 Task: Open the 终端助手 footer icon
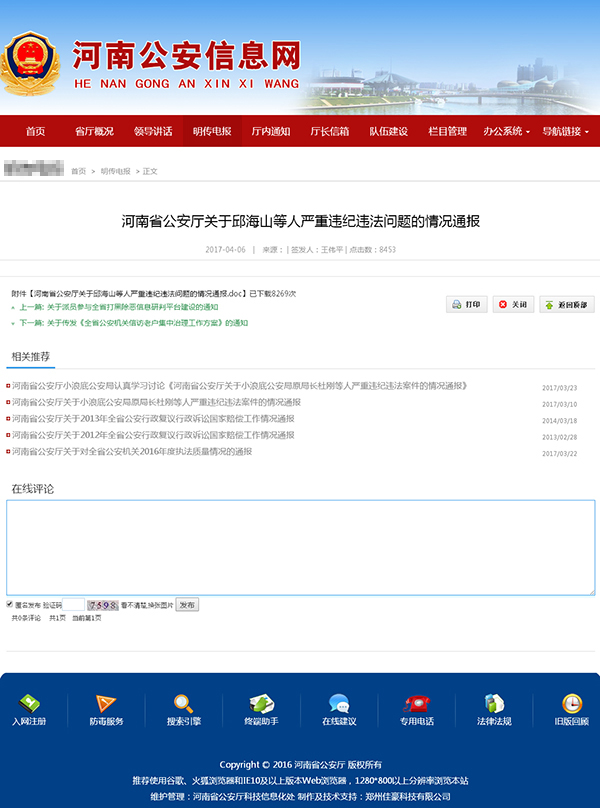pyautogui.click(x=261, y=704)
